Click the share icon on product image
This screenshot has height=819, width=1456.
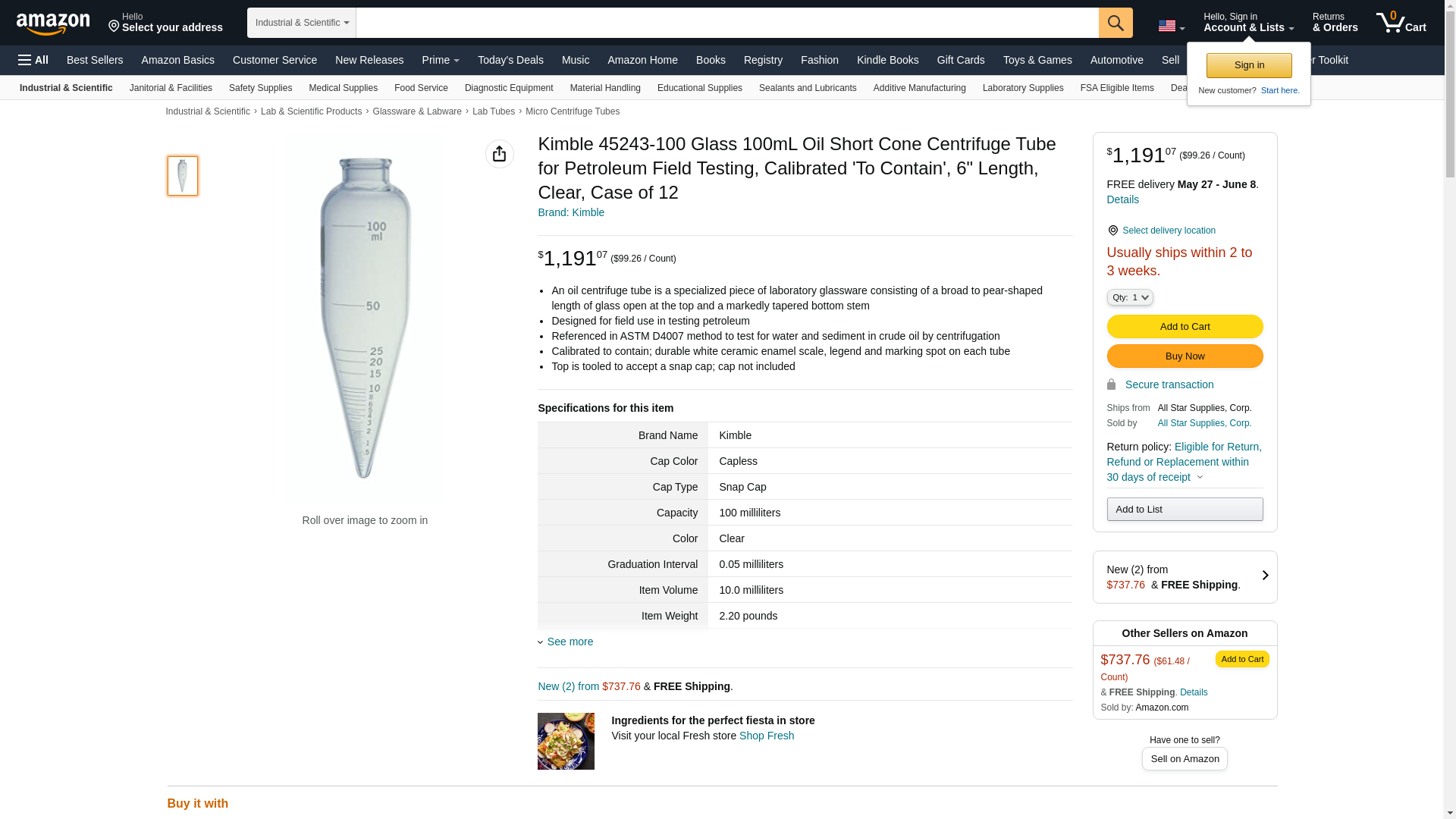499,154
